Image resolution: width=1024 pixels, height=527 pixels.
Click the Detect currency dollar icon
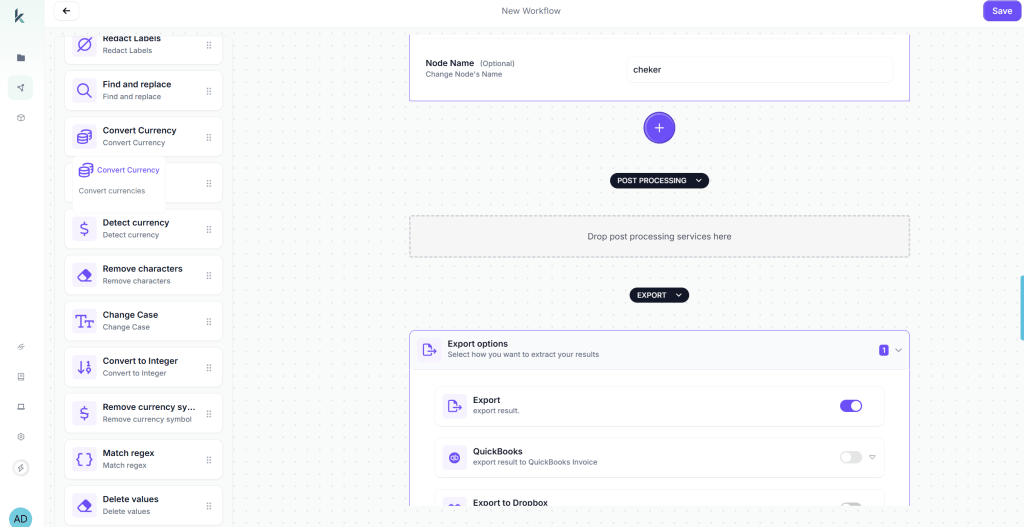click(x=84, y=229)
